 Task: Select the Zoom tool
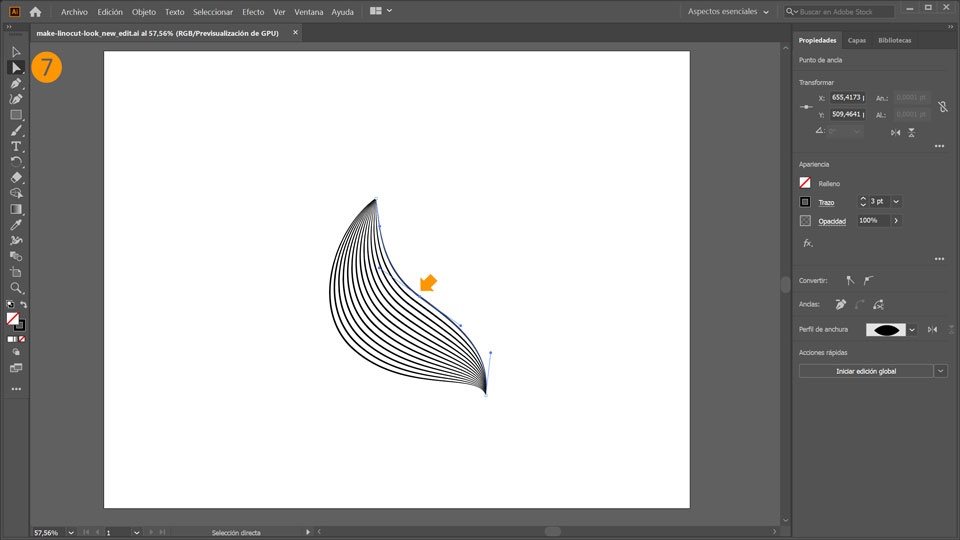pyautogui.click(x=16, y=288)
